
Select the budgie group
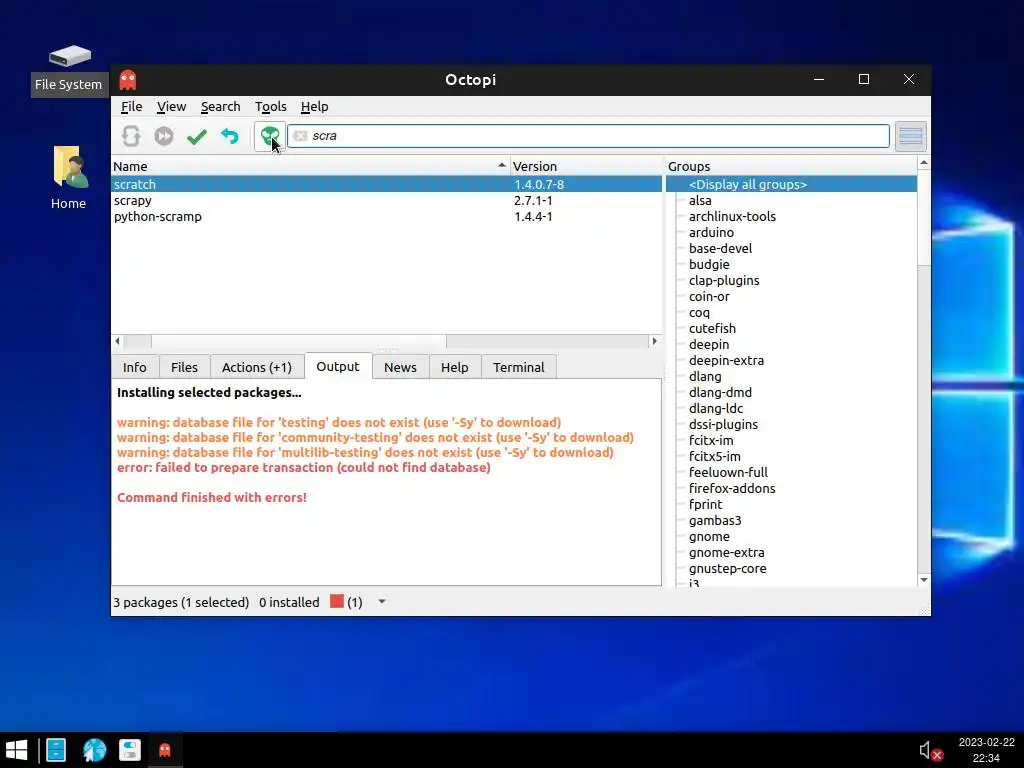click(x=709, y=264)
